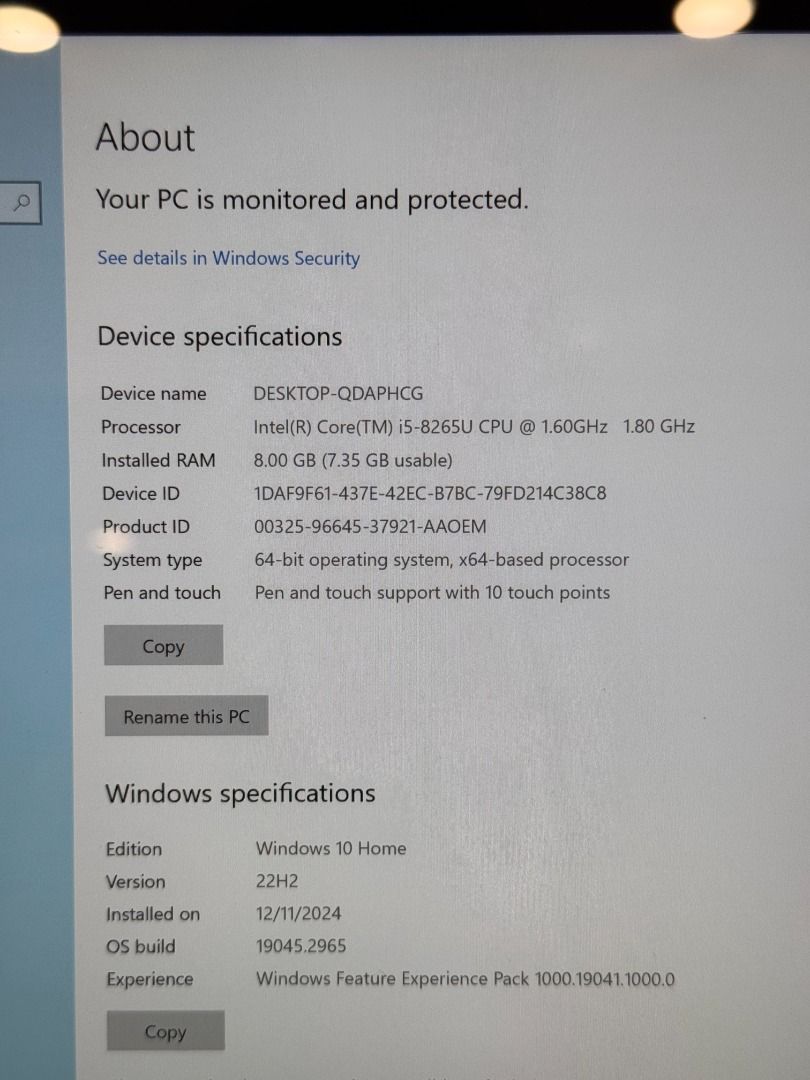Click the 8.00 GB installed RAM value
Image resolution: width=810 pixels, height=1080 pixels.
pyautogui.click(x=353, y=460)
